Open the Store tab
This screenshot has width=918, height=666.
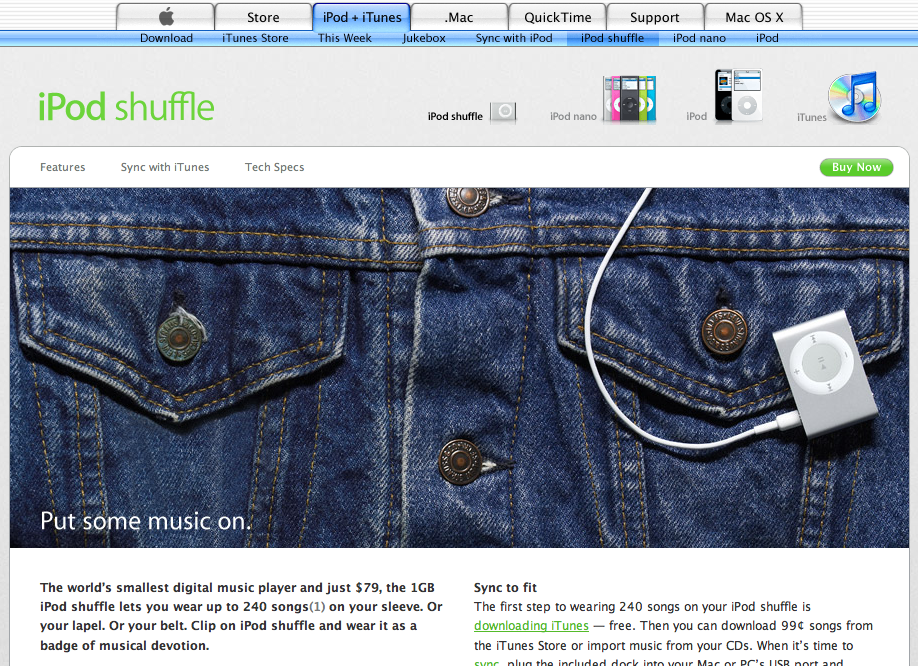coord(263,17)
